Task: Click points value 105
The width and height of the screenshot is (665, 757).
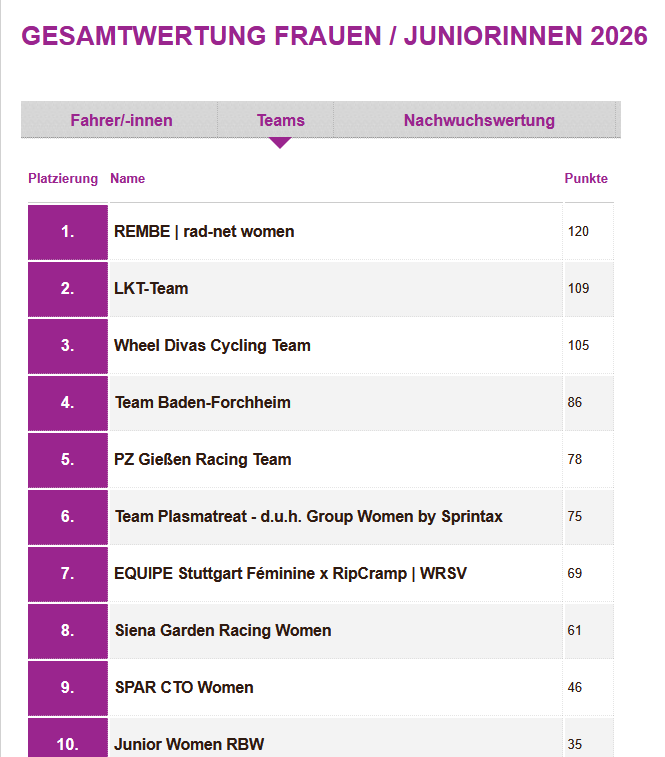Action: pos(578,346)
